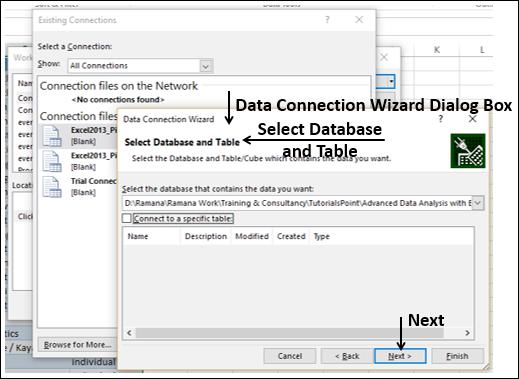Image resolution: width=519 pixels, height=379 pixels.
Task: Click the Modified column header
Action: coord(252,236)
